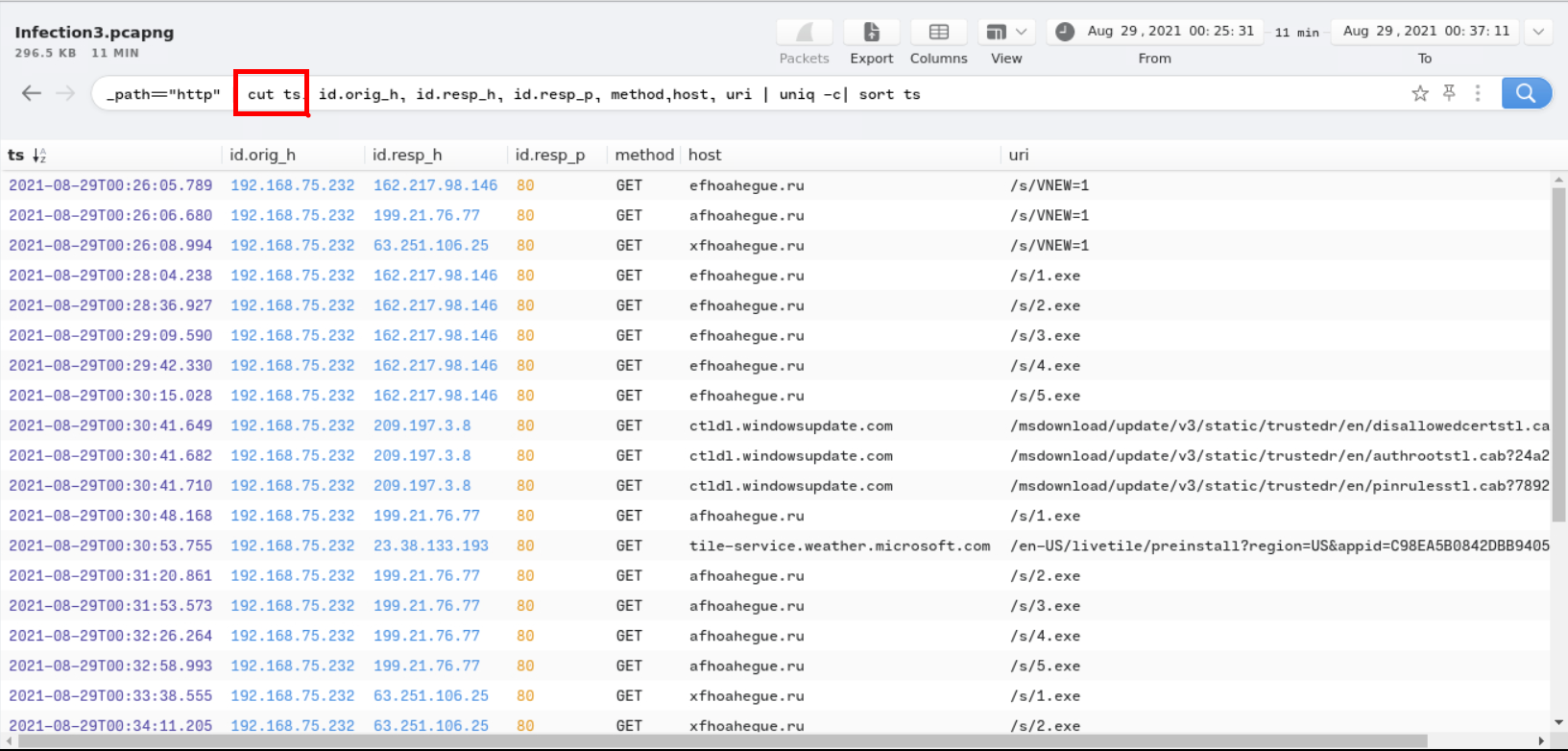Screen dimensions: 1568x751
Task: Click the Packets shark fin icon
Action: pos(804,33)
